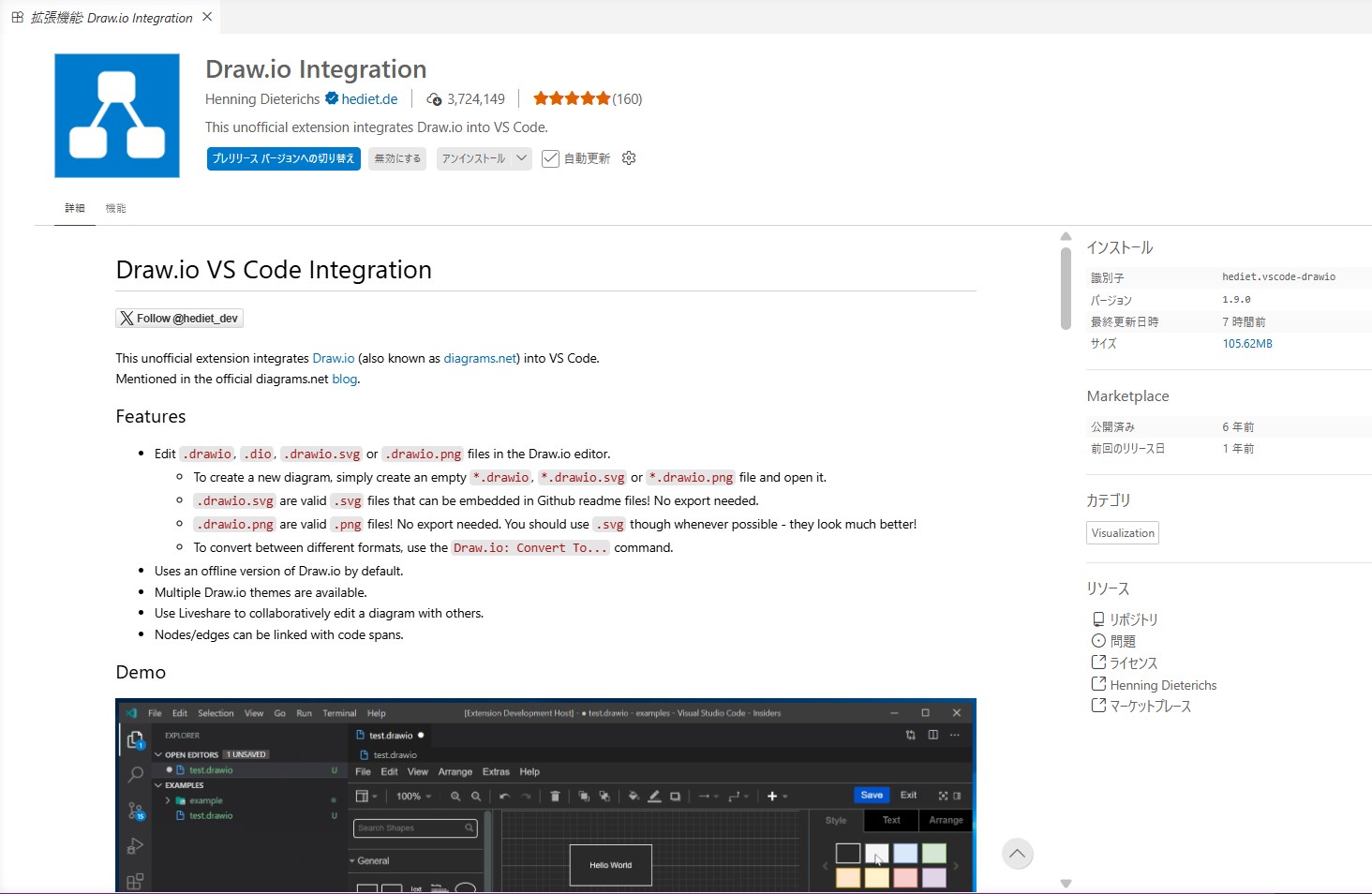Viewport: 1372px width, 894px height.
Task: Click プレリリース バージョンへの切り替え button
Action: coord(283,158)
